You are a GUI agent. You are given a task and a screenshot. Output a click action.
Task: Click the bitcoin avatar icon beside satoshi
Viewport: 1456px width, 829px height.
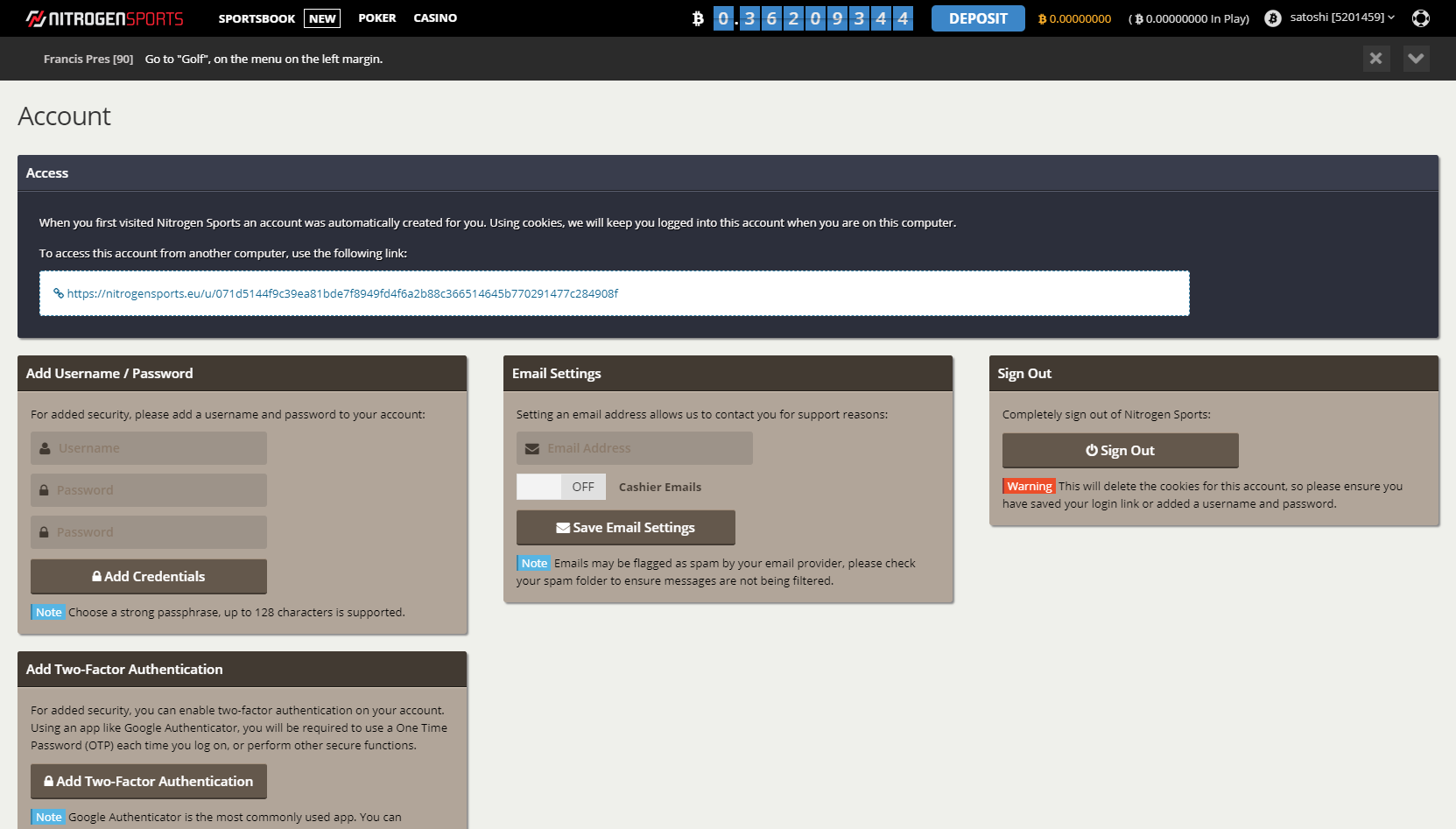(x=1273, y=18)
